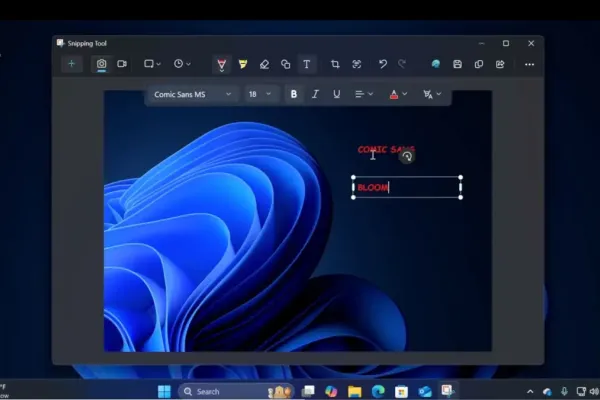The height and width of the screenshot is (400, 600).
Task: Click the top-left handle of BLOOM box
Action: (x=353, y=177)
